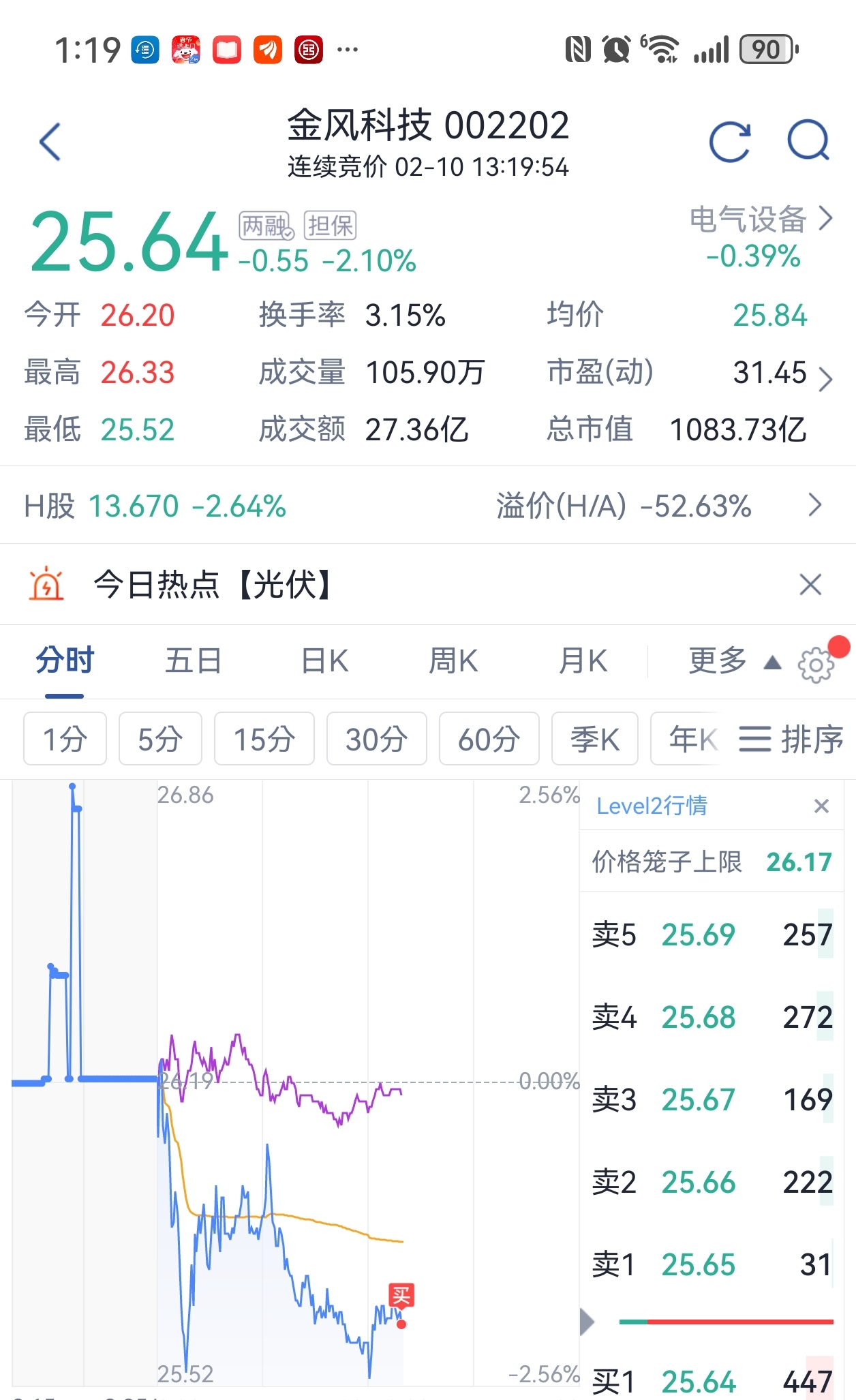Open chart settings gear icon

point(816,665)
